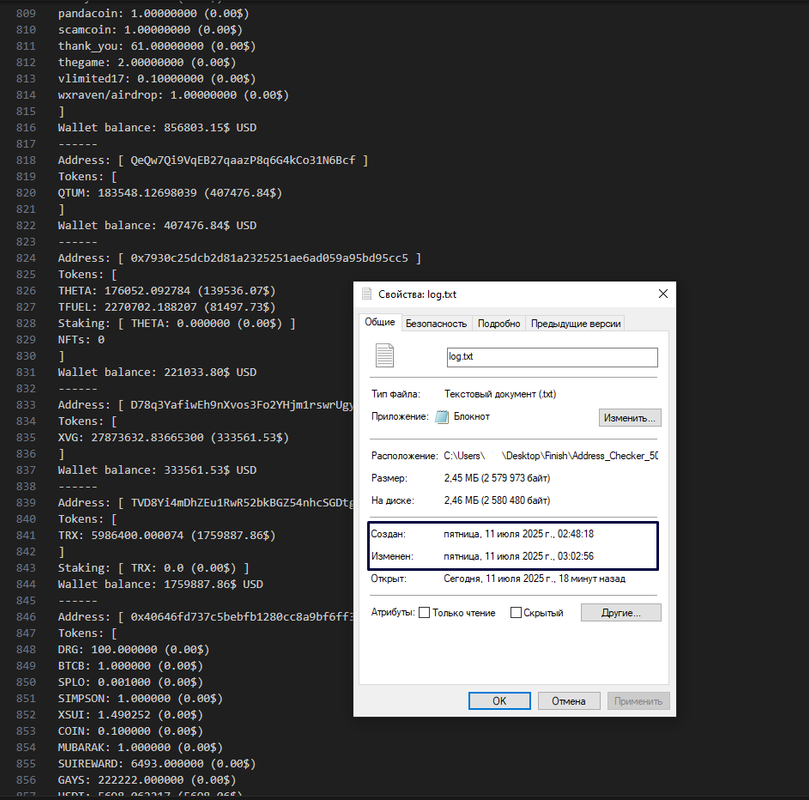Viewport: 809px width, 800px height.
Task: Select the log.txt filename input field
Action: (552, 357)
